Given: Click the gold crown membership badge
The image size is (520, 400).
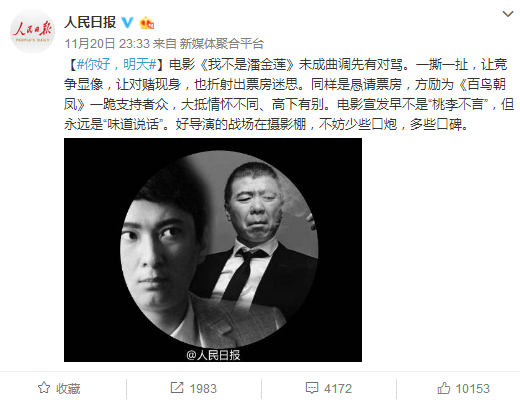Looking at the screenshot, I should (x=147, y=23).
